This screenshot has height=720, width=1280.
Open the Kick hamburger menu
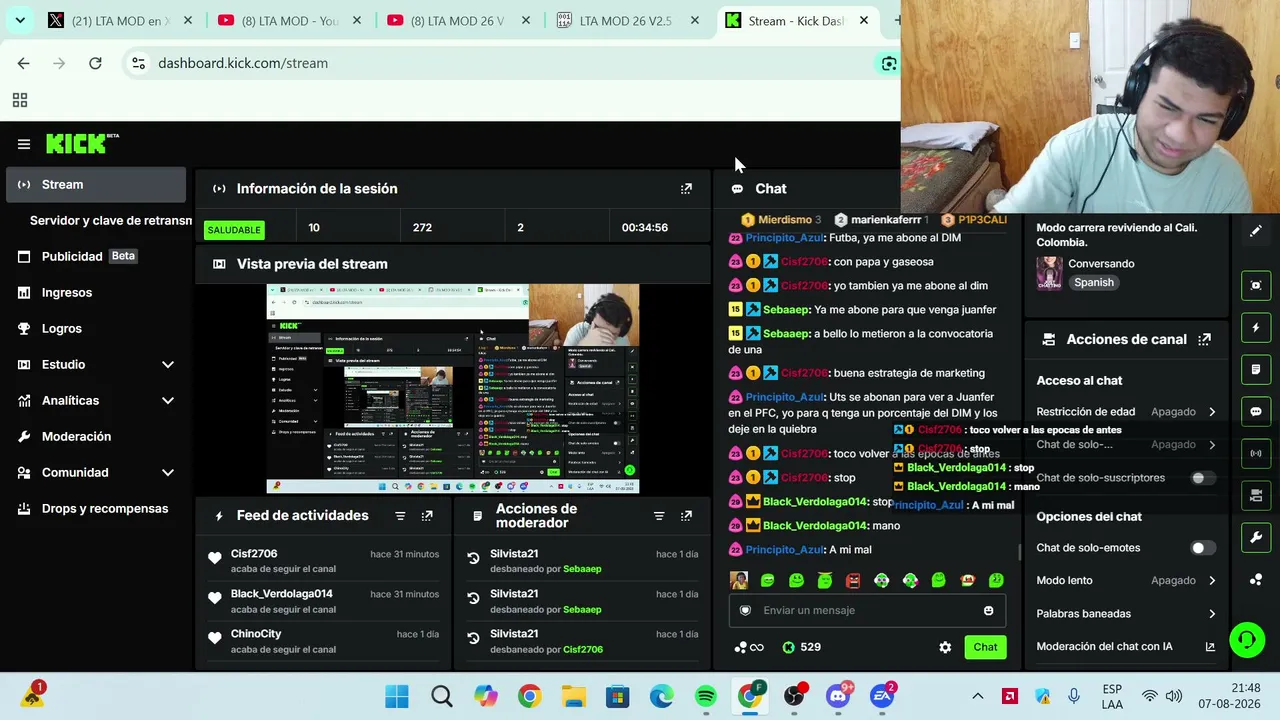[x=24, y=144]
